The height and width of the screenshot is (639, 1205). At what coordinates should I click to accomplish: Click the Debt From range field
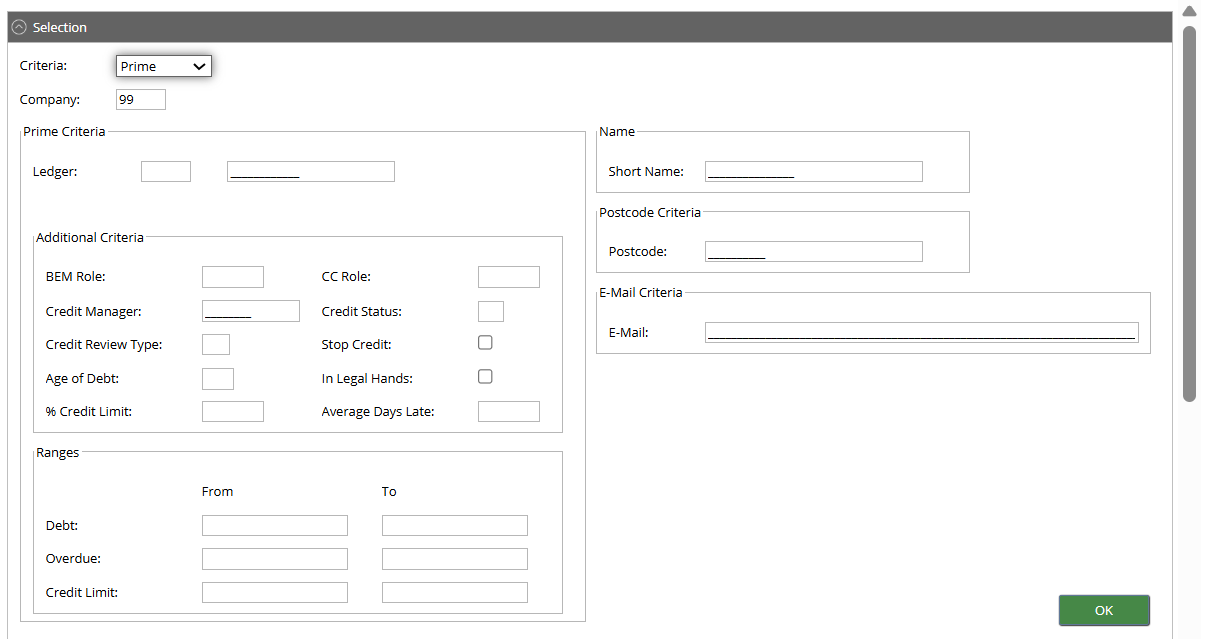pos(275,525)
